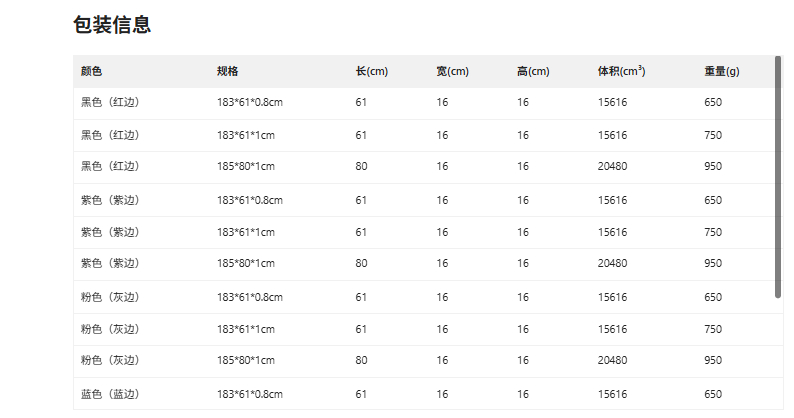
Task: Select 185*80*1cm spec in 粉色（灰边）row
Action: coord(245,360)
